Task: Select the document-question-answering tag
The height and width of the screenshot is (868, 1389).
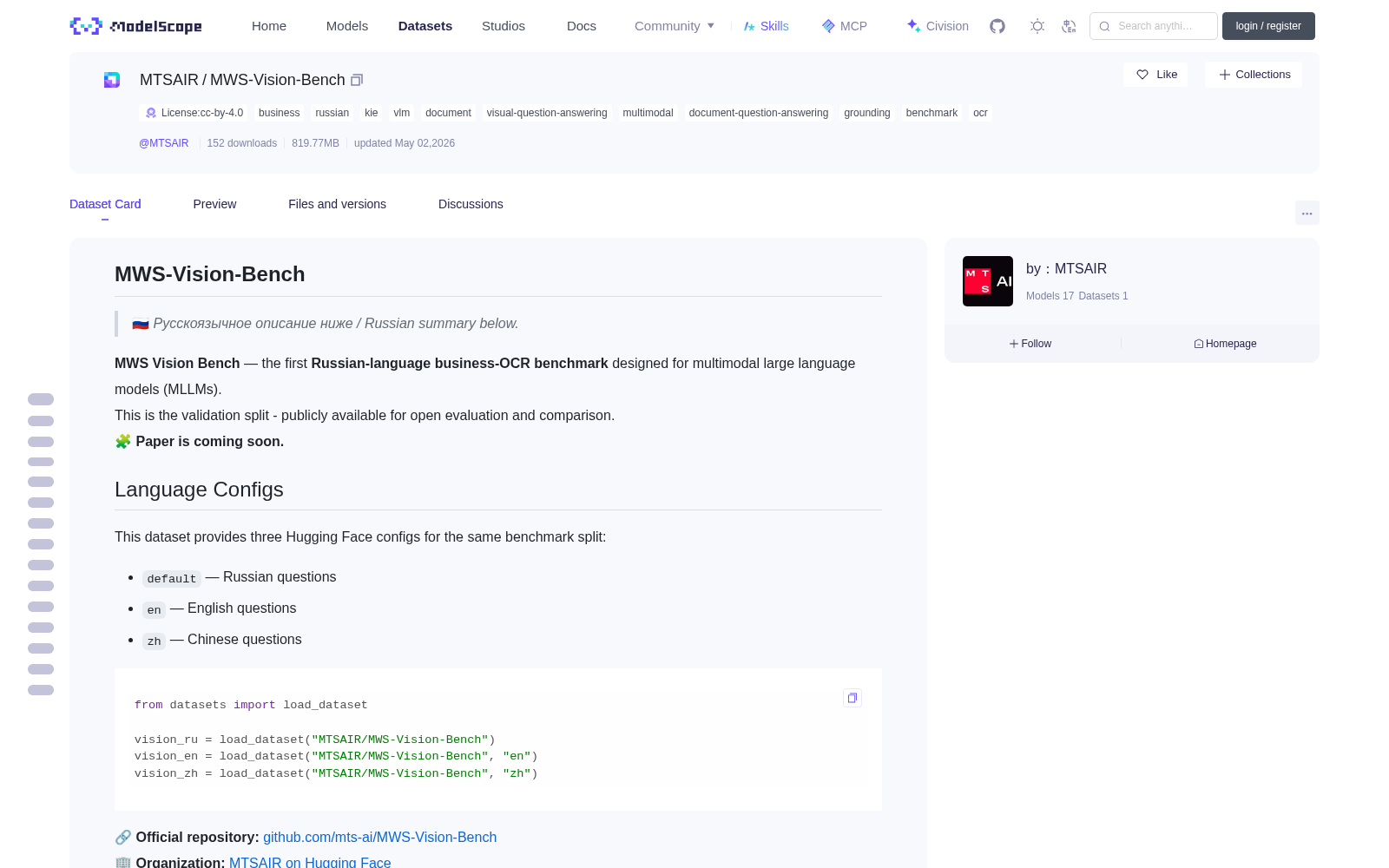Action: (759, 113)
